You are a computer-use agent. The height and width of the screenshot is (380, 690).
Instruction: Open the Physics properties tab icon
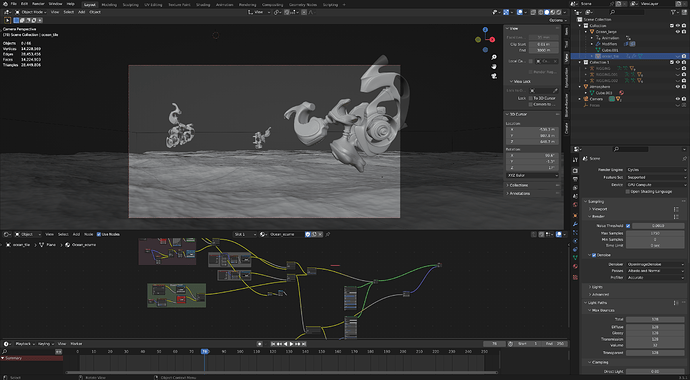[575, 241]
